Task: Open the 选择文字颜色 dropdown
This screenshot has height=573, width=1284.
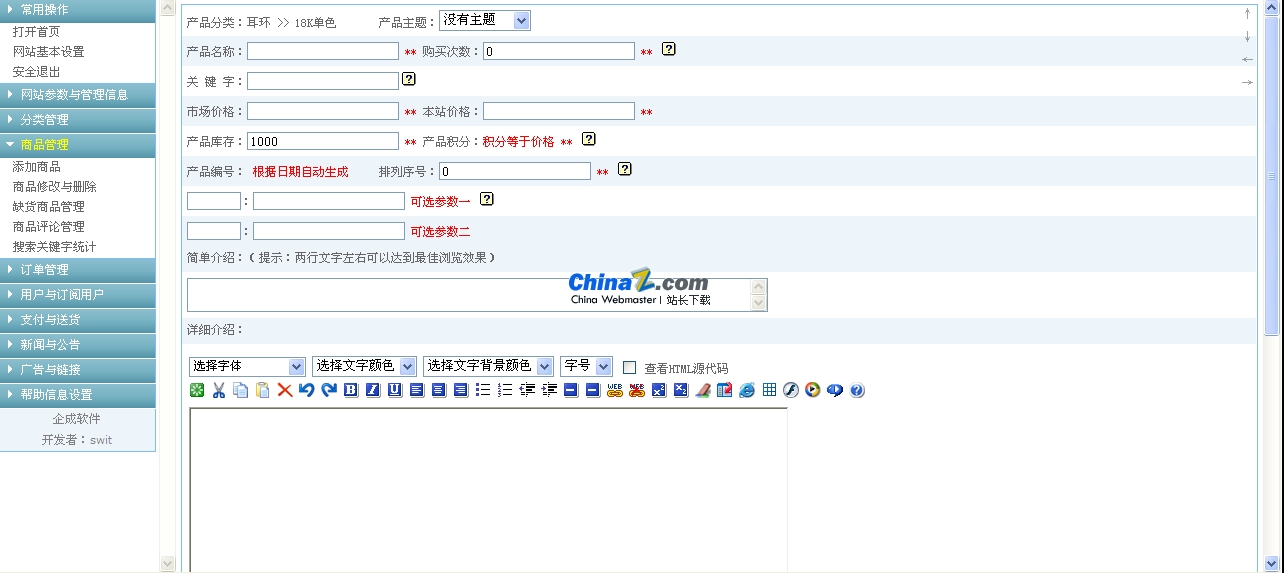Action: pos(364,366)
